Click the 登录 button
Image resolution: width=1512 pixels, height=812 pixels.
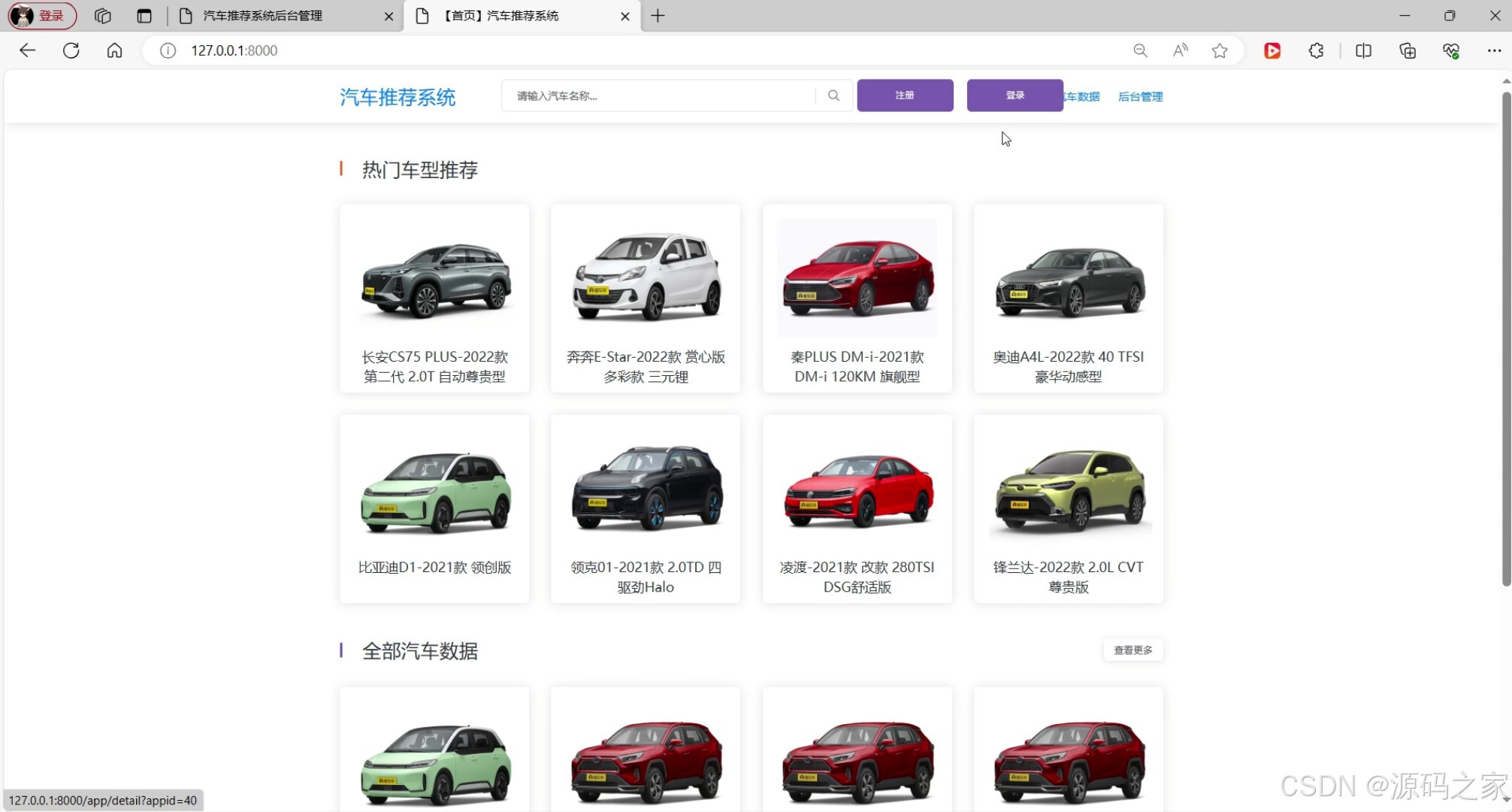1015,95
